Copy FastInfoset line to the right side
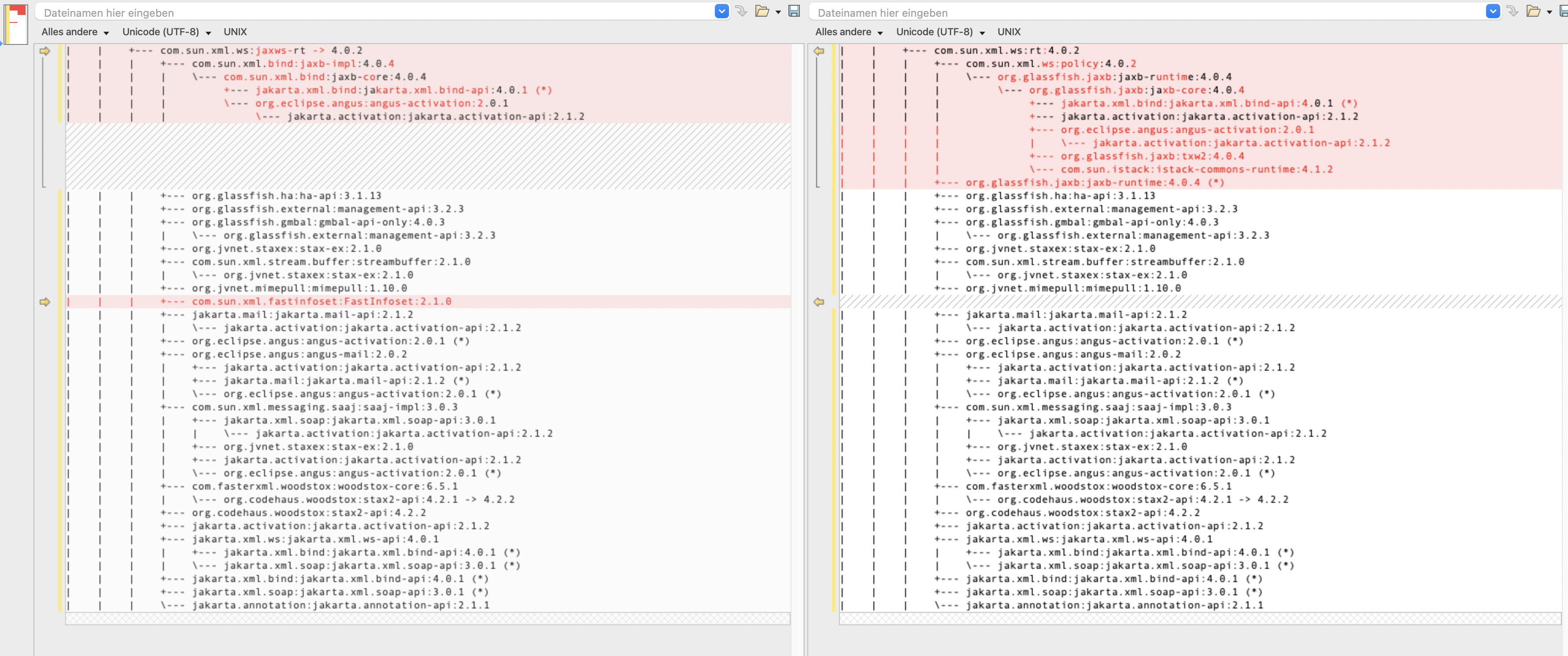This screenshot has height=656, width=1568. point(44,302)
